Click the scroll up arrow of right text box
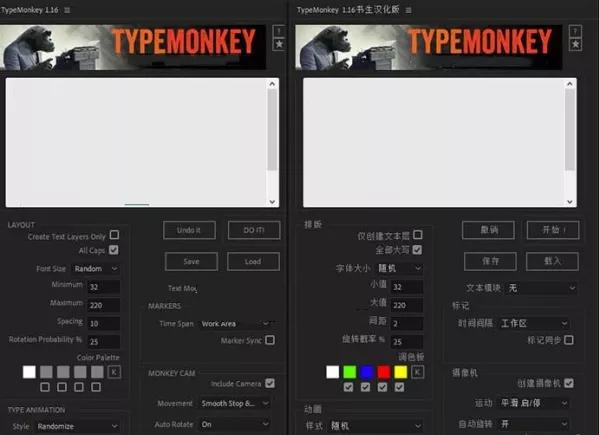The image size is (599, 435). pos(570,84)
